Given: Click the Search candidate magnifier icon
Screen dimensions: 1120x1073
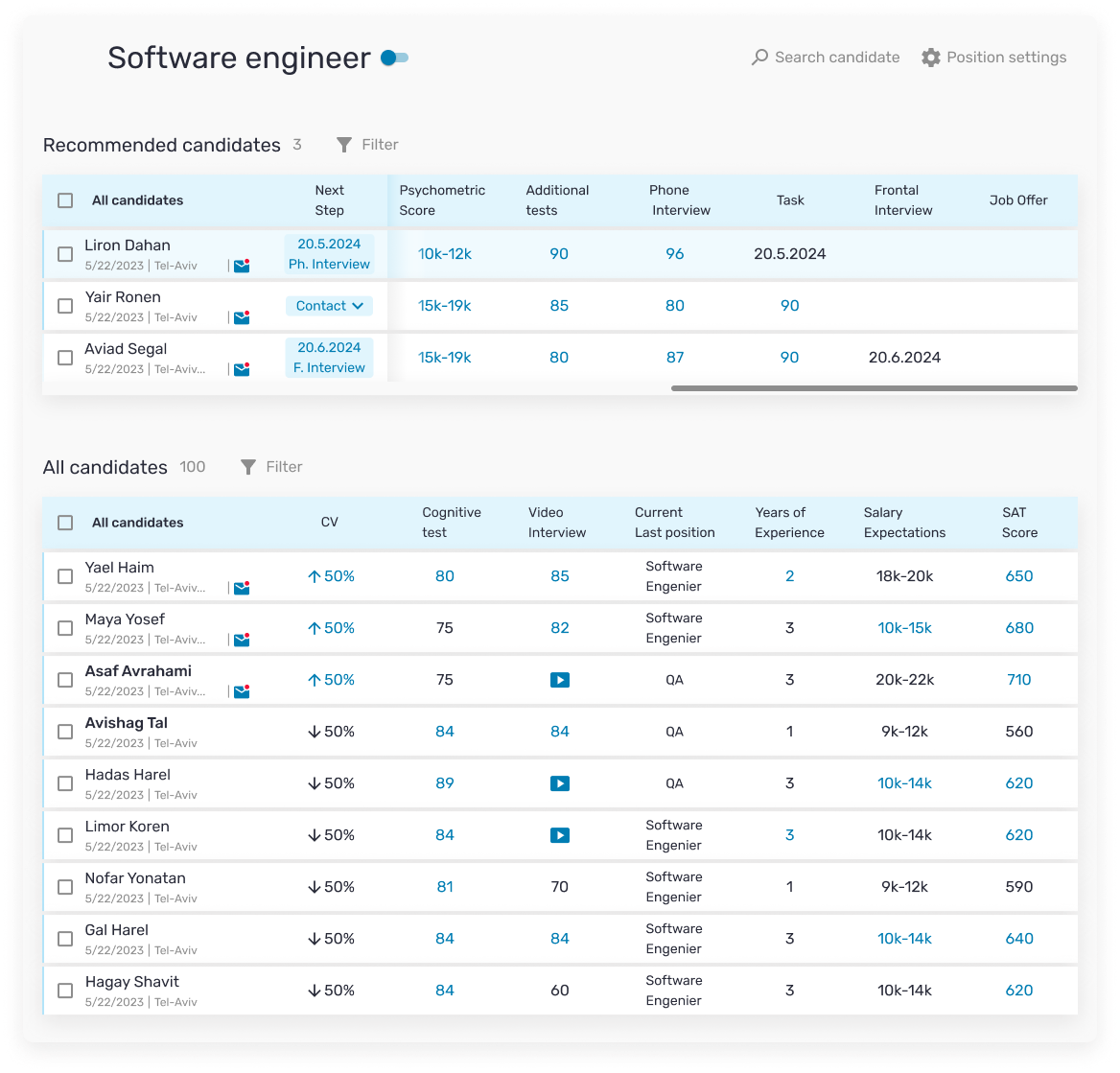Looking at the screenshot, I should (759, 58).
